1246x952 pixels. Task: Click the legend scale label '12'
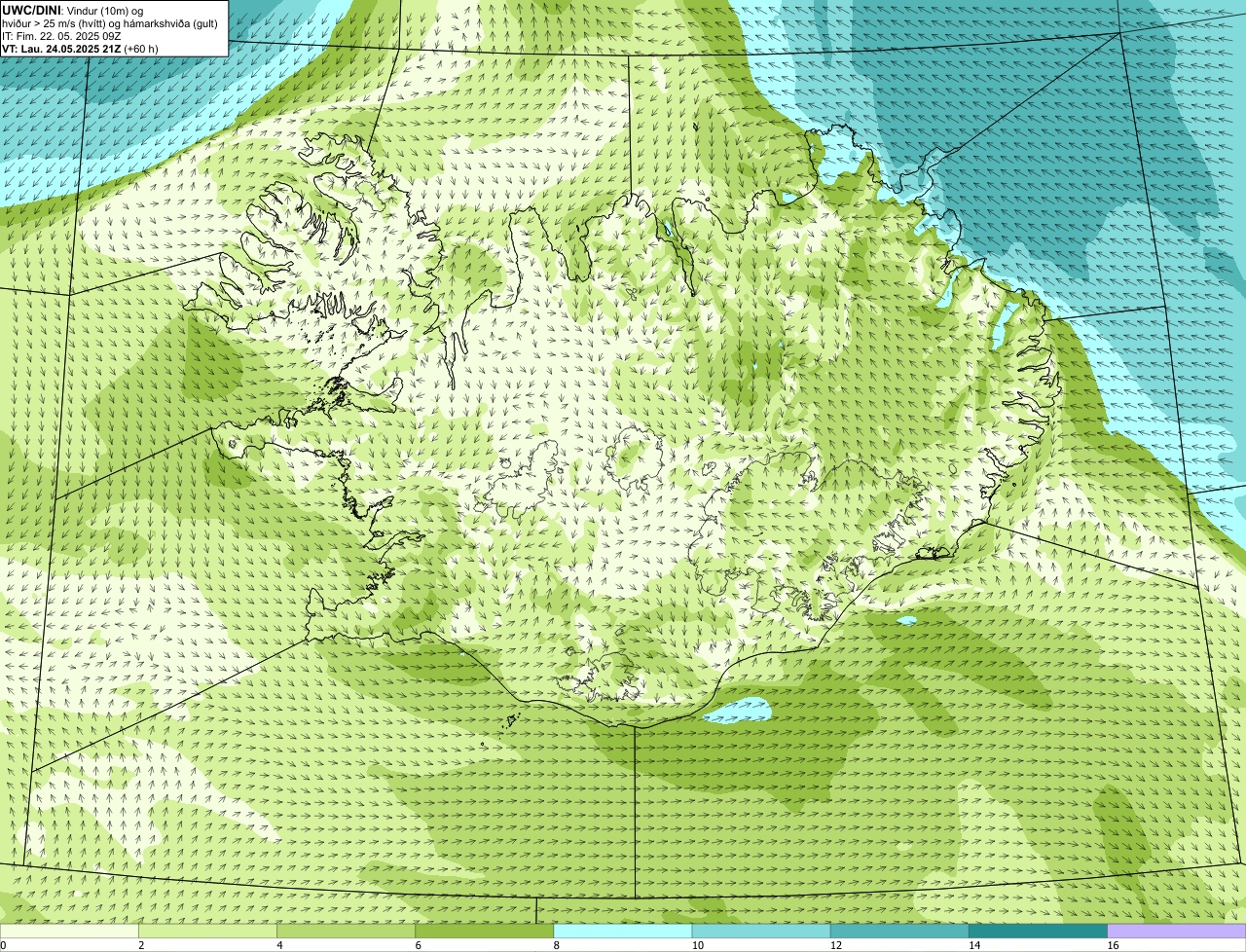836,945
